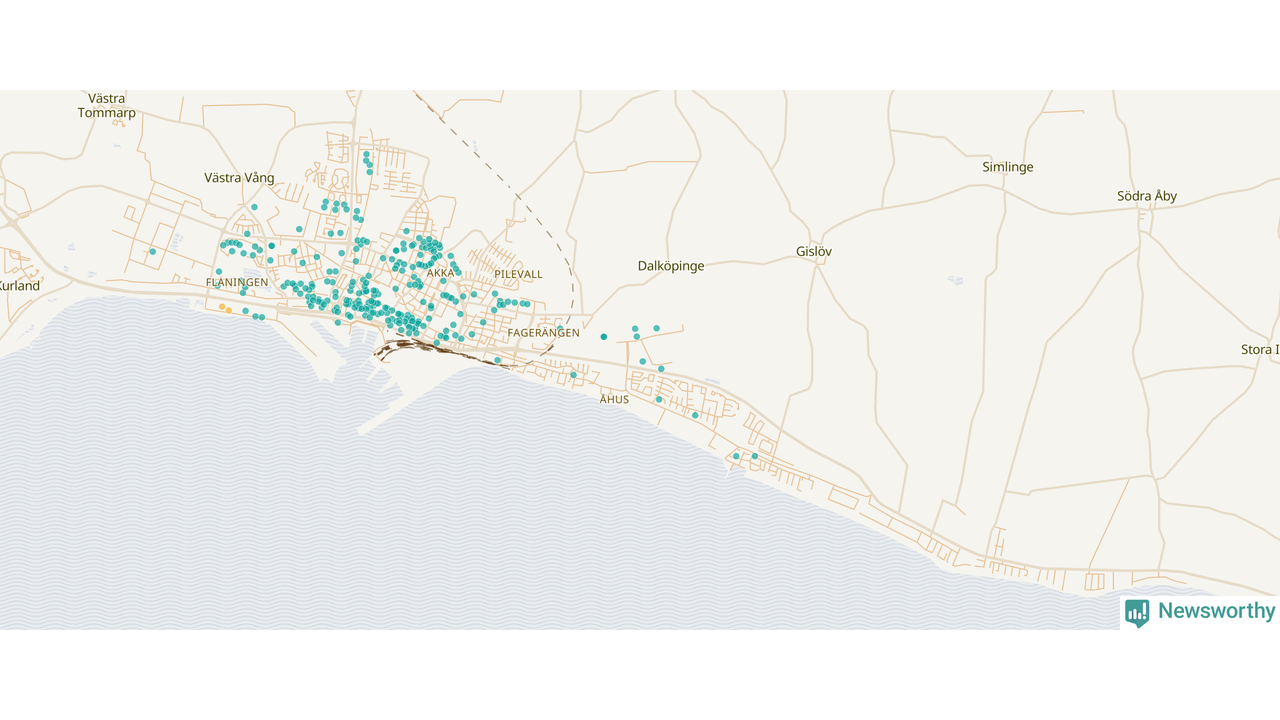This screenshot has width=1280, height=720.
Task: Select the topmost teal data point
Action: [x=366, y=154]
